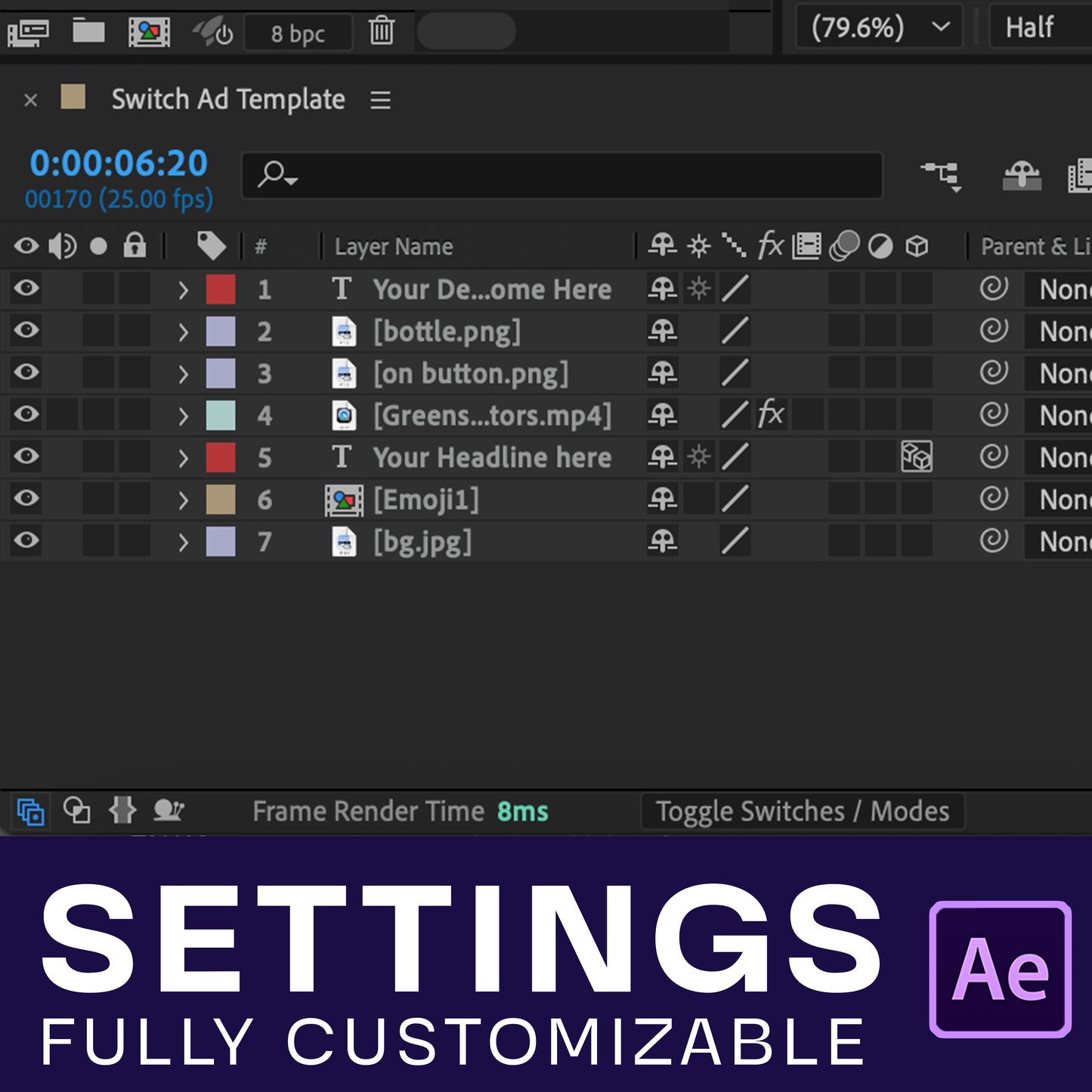The height and width of the screenshot is (1092, 1092).
Task: Open the 79.6% magnification dropdown
Action: tap(879, 28)
